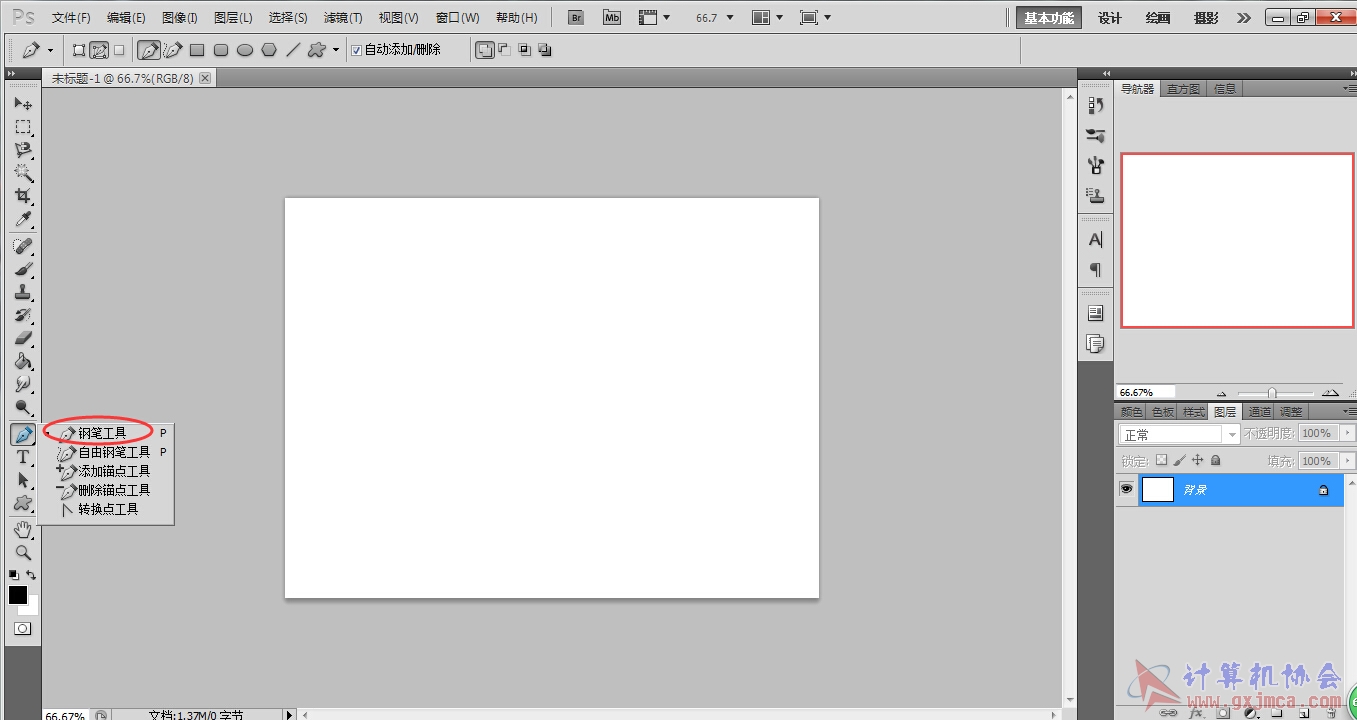Image resolution: width=1357 pixels, height=720 pixels.
Task: Select the Path Selection arrow tool
Action: click(23, 480)
